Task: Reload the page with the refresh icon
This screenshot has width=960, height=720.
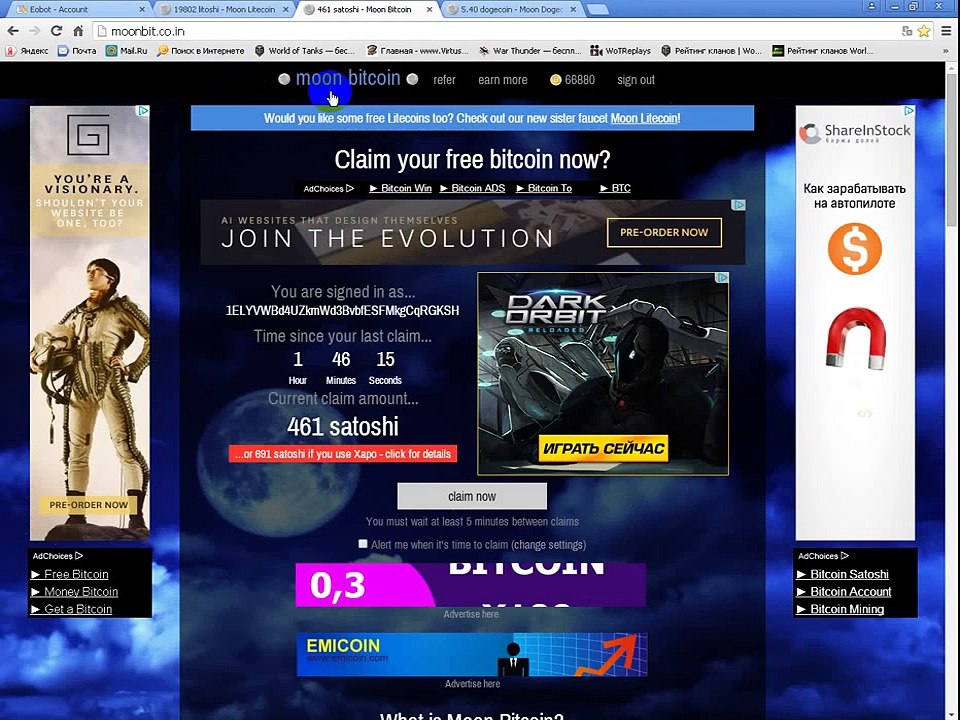Action: pos(56,31)
